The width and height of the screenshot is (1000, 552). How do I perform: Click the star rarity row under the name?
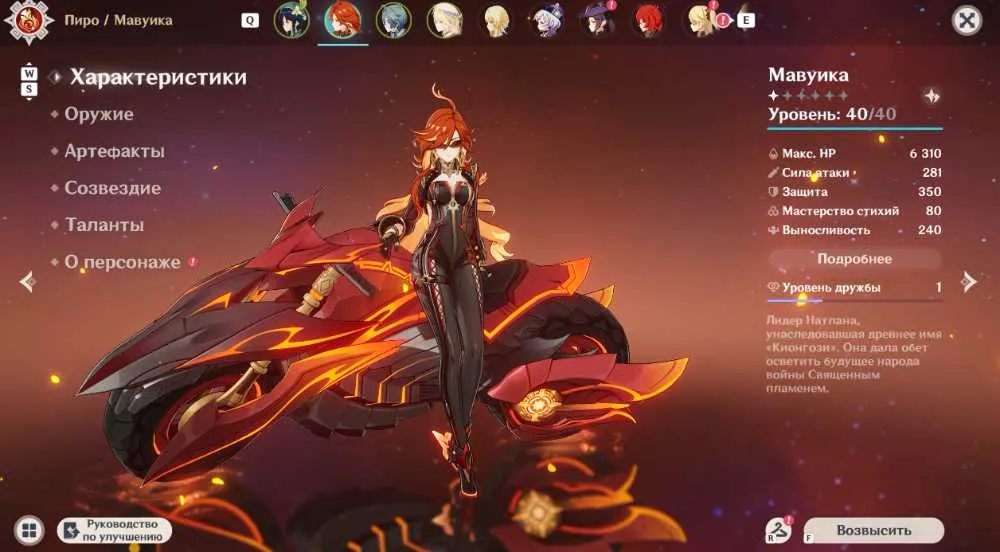pos(808,96)
